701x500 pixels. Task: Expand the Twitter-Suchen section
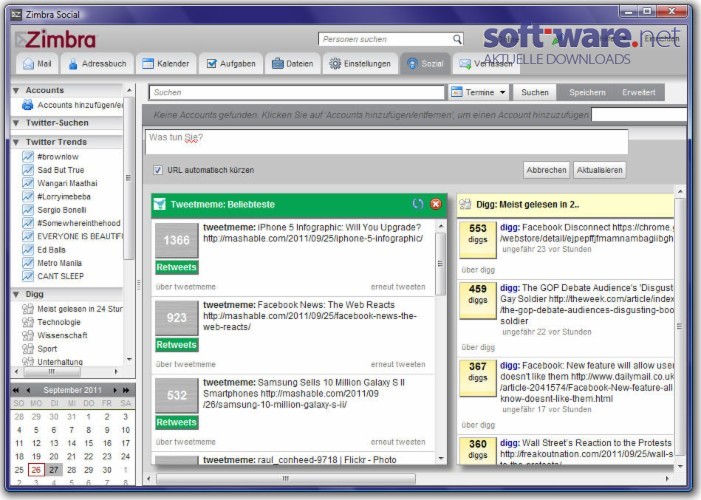[17, 123]
